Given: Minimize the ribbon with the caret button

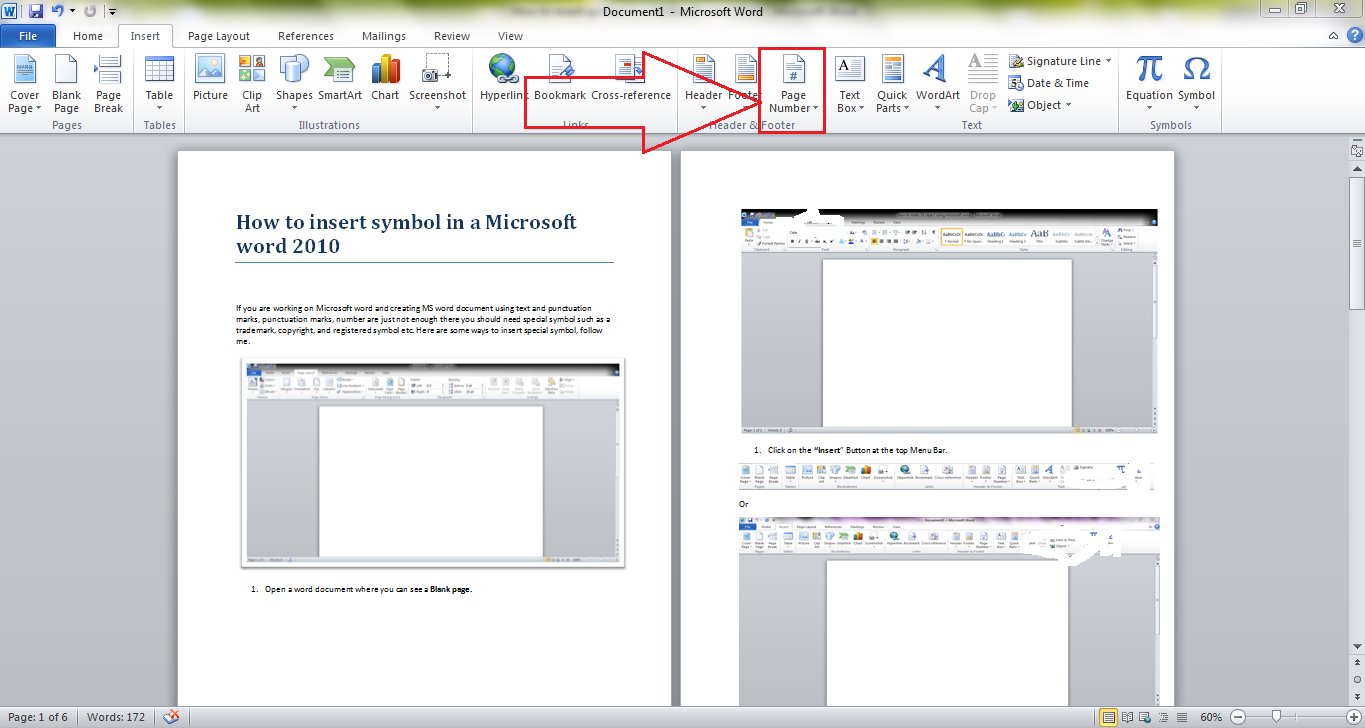Looking at the screenshot, I should pyautogui.click(x=1334, y=35).
